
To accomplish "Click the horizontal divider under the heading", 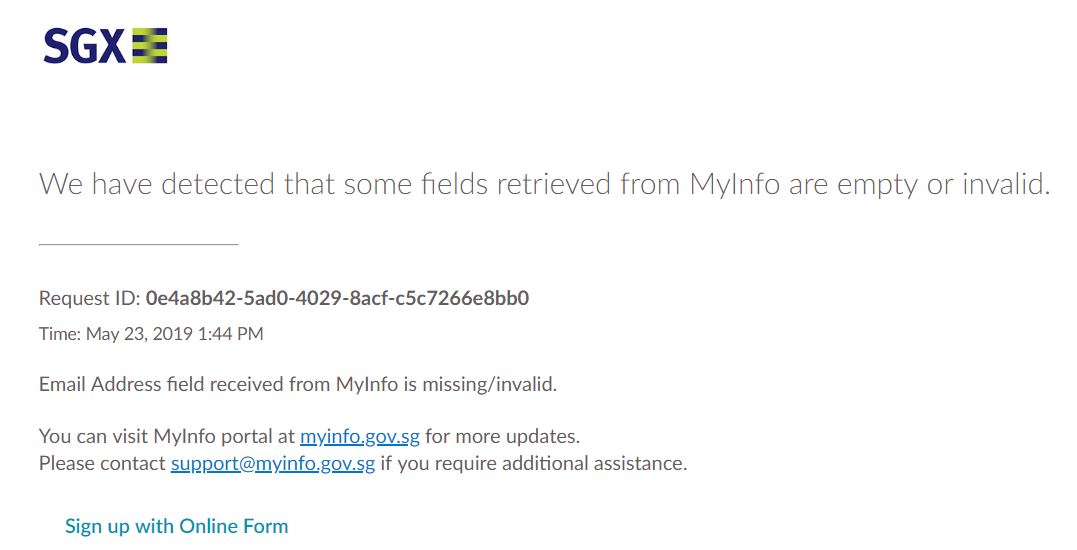I will click(139, 244).
